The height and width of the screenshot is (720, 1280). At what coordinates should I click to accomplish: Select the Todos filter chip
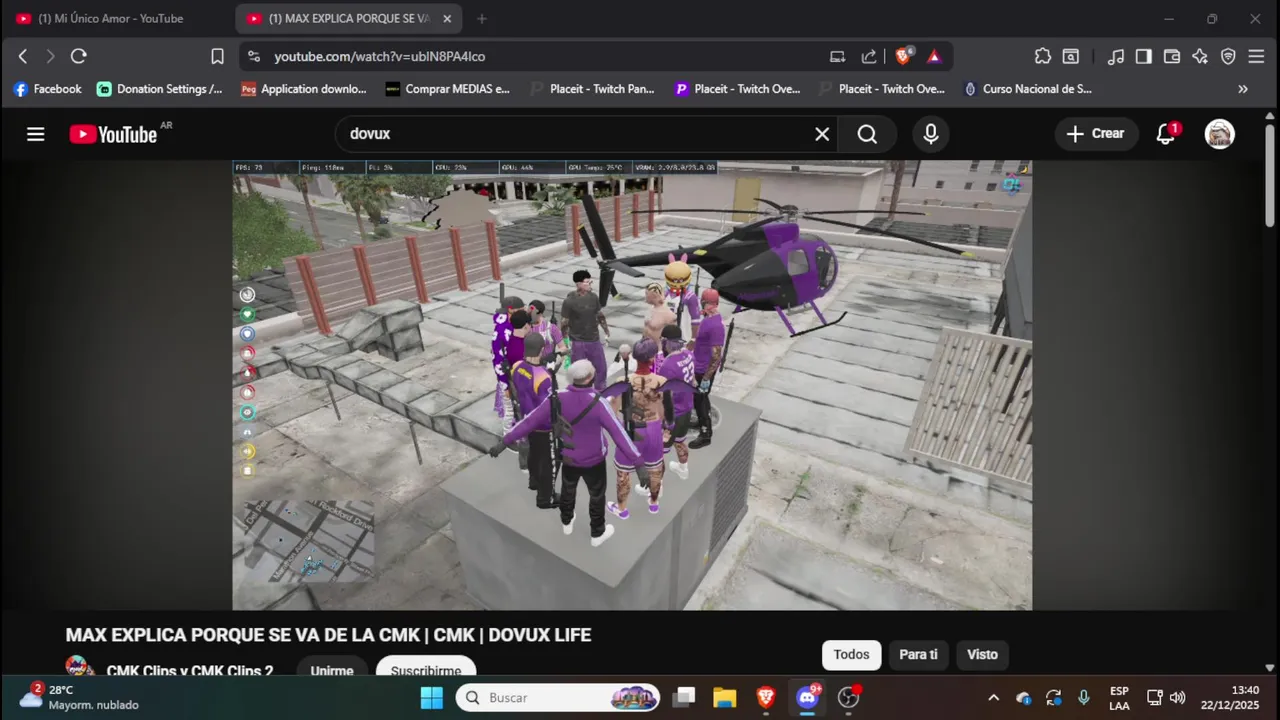pyautogui.click(x=851, y=655)
